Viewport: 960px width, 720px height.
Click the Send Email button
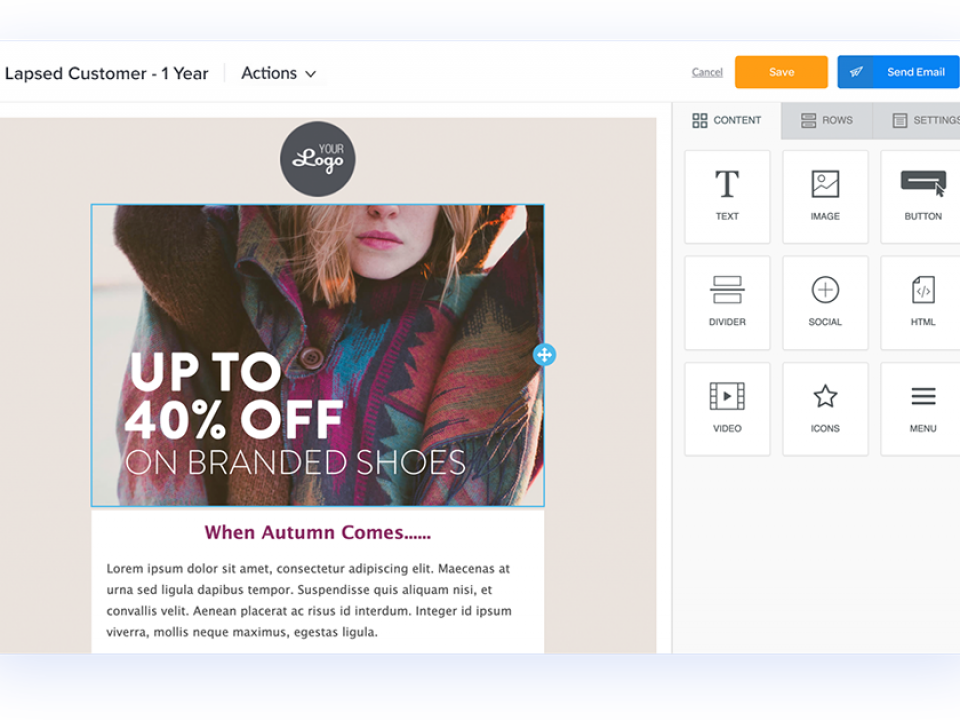pyautogui.click(x=898, y=72)
